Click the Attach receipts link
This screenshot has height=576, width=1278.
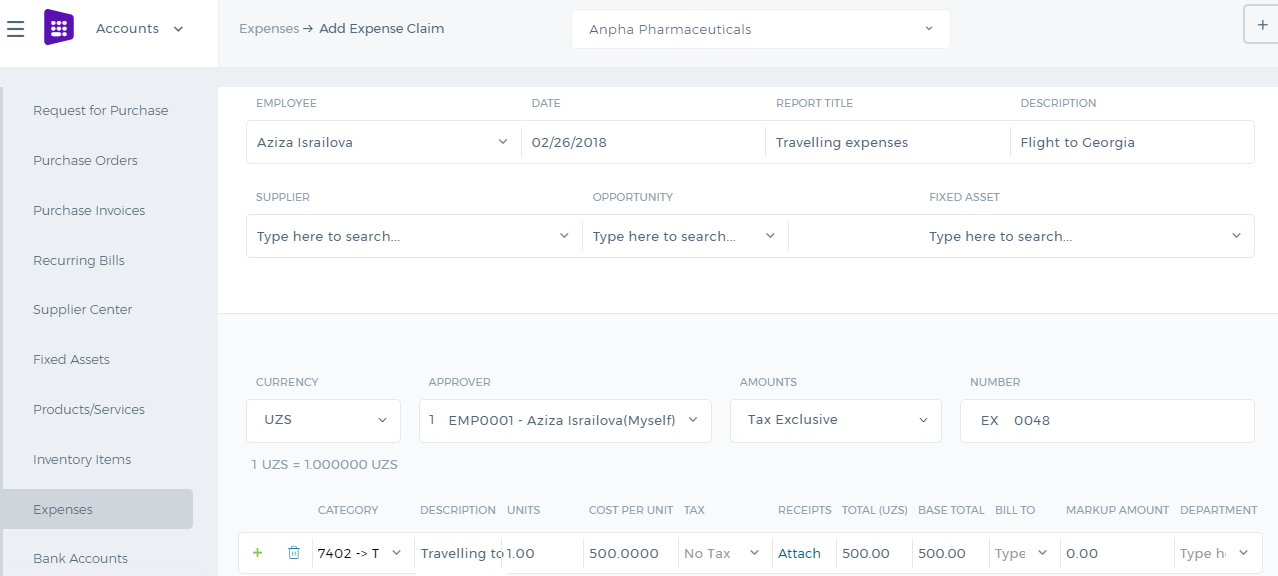click(799, 553)
